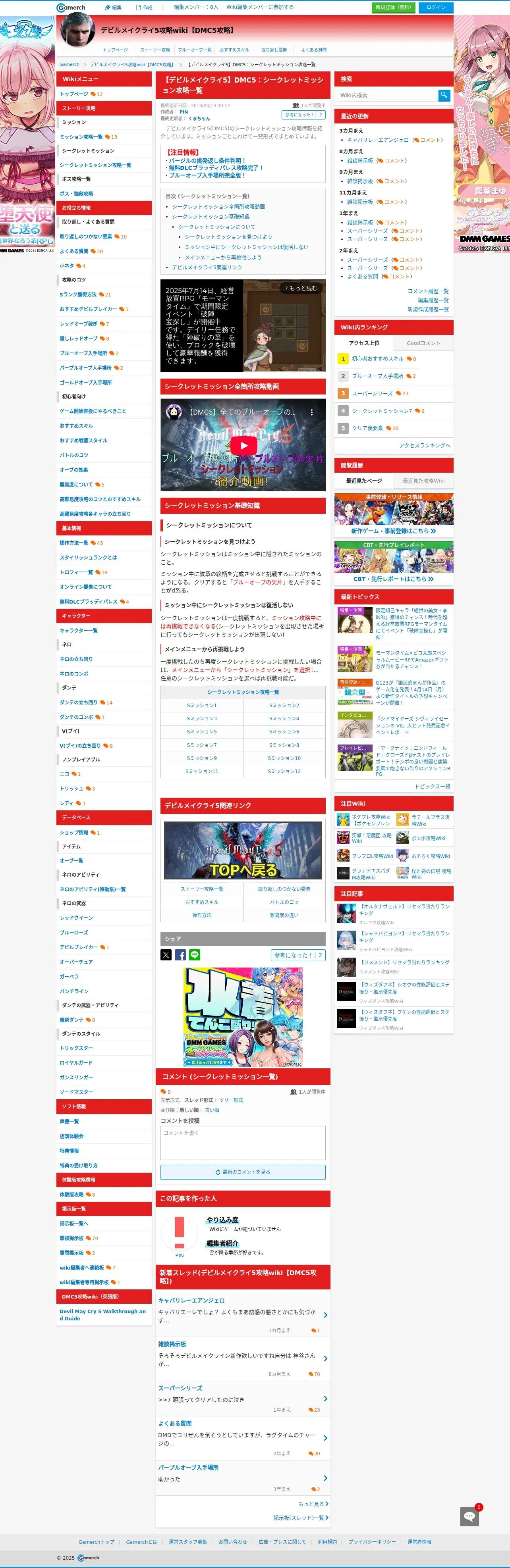Open the DMC5 TOPへ戻る banner
This screenshot has height=1568, width=510.
coord(243,850)
